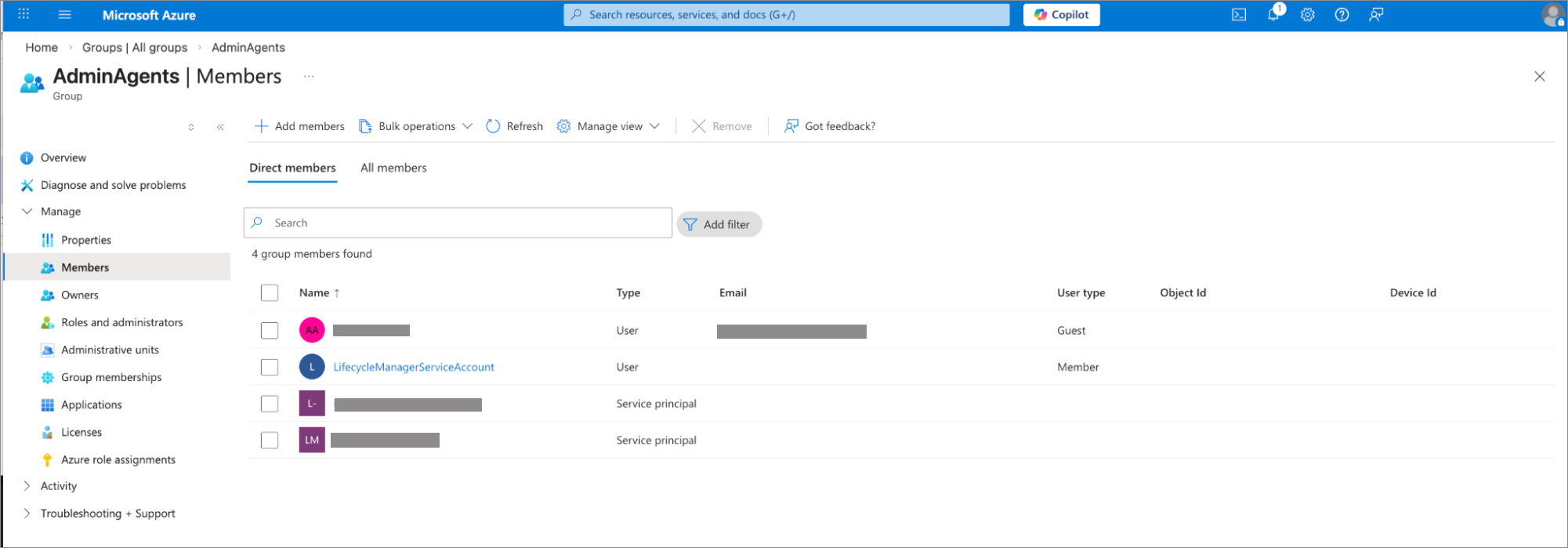Expand the Activity section in sidebar
Screen dimensions: 1568x548
coord(27,486)
